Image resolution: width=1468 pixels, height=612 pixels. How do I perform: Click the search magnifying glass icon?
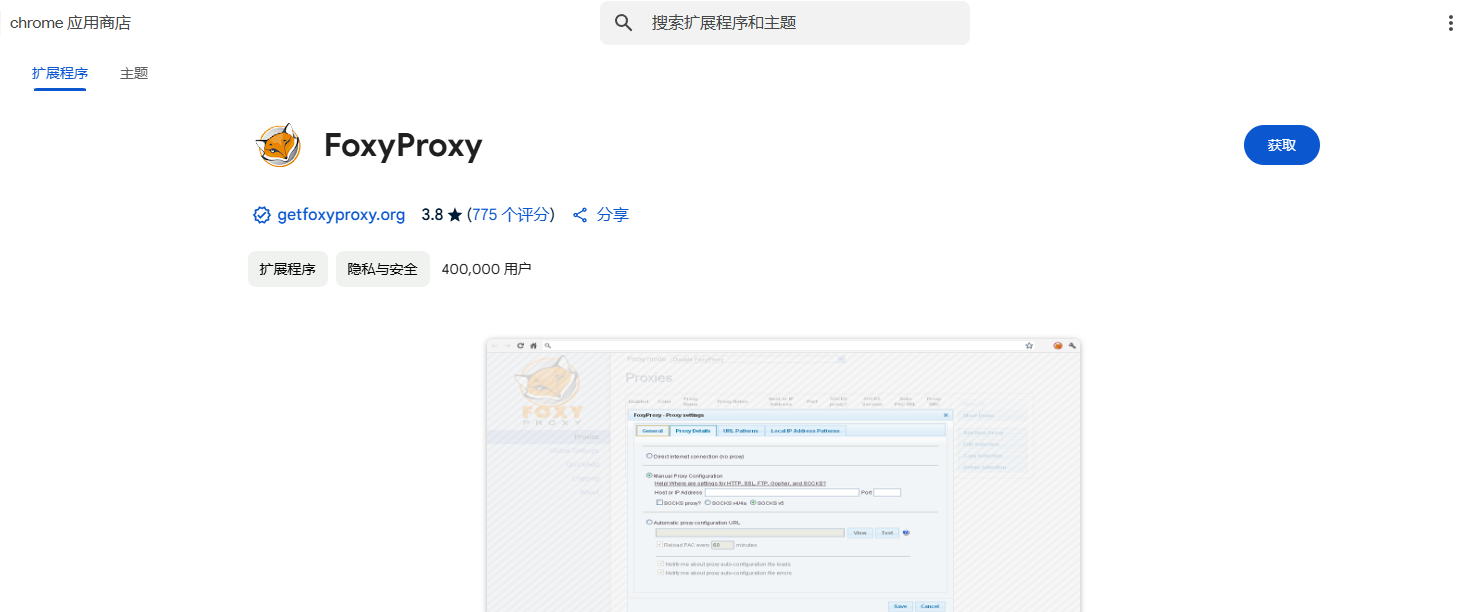pos(623,22)
